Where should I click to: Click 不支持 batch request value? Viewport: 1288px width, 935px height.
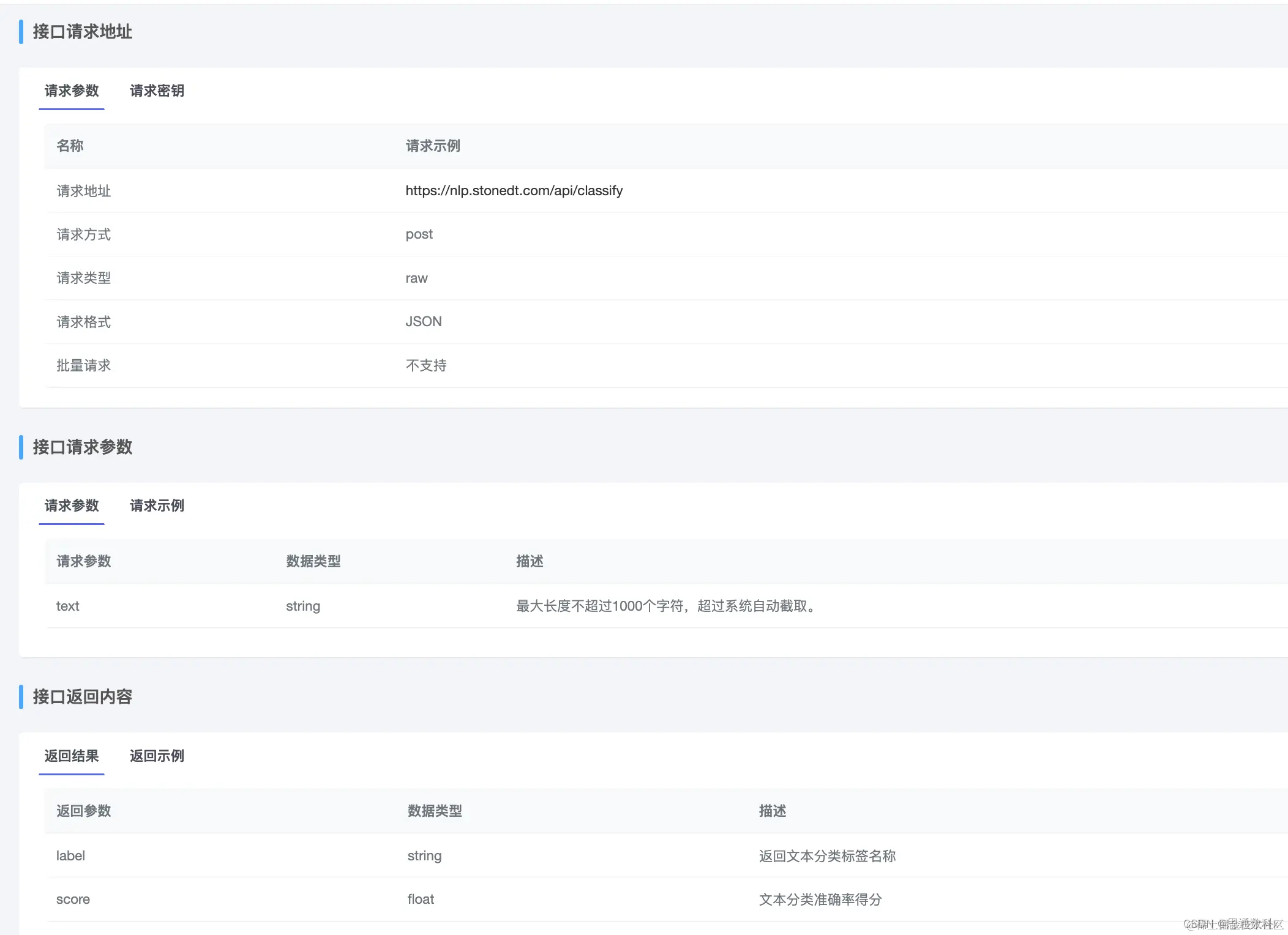(x=426, y=365)
